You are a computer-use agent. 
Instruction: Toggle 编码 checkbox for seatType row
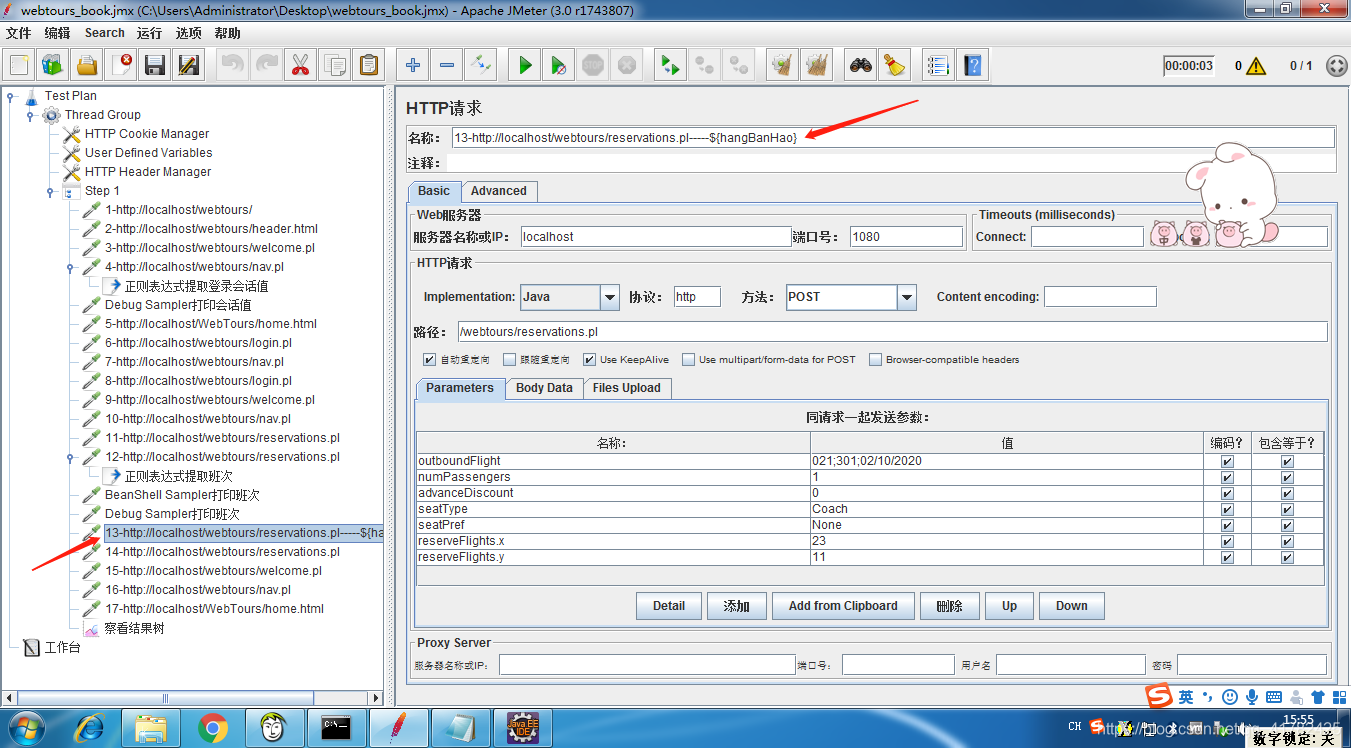click(x=1227, y=509)
